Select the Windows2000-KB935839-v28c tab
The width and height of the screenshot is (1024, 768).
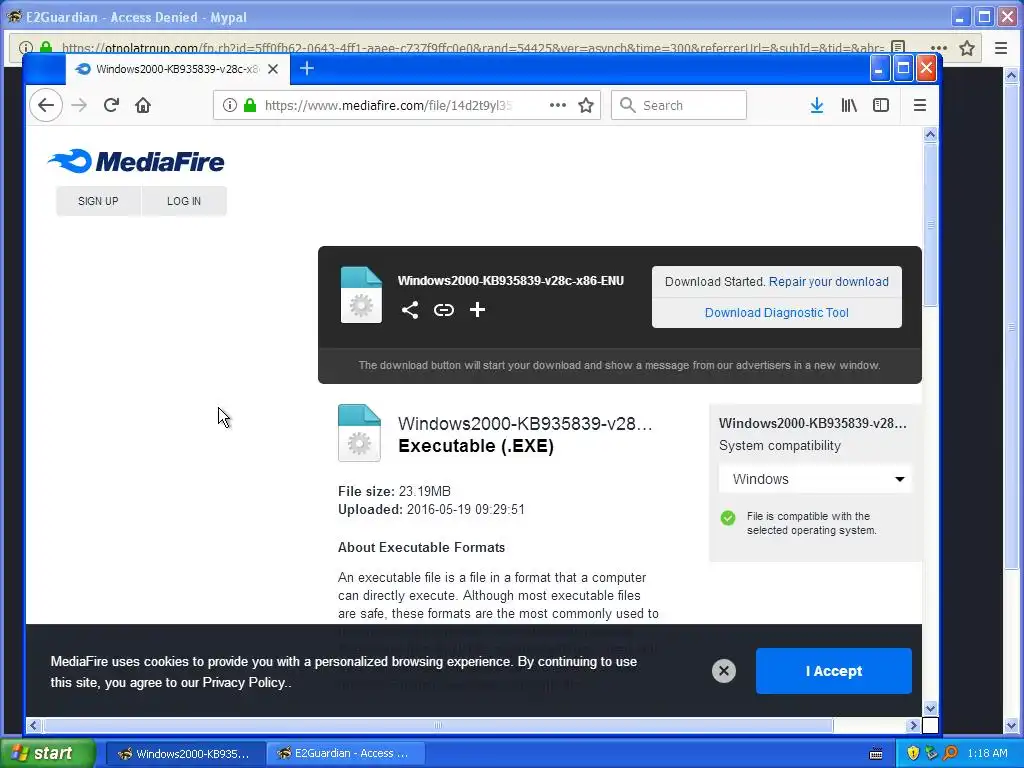[177, 69]
